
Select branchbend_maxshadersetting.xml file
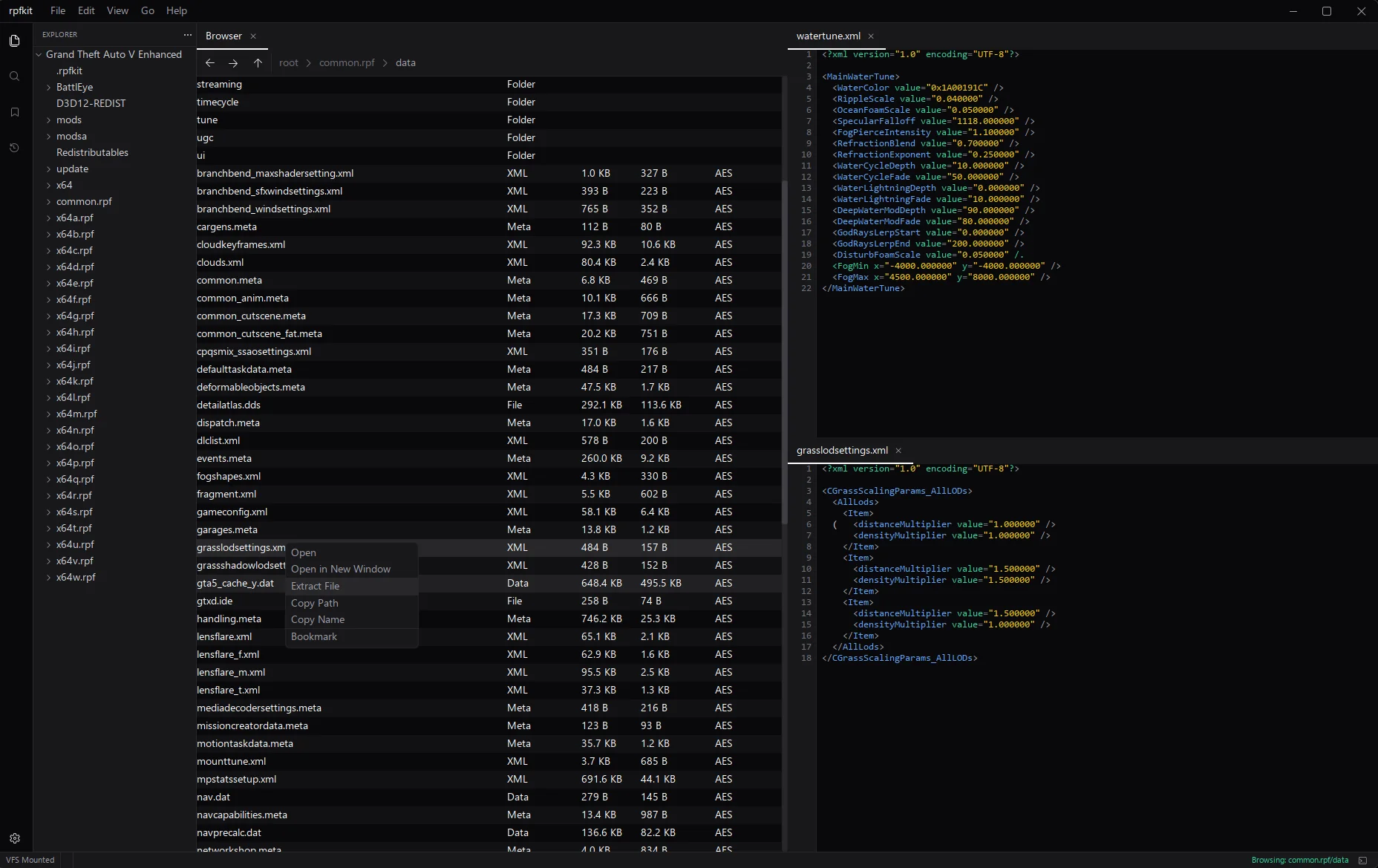(489, 173)
